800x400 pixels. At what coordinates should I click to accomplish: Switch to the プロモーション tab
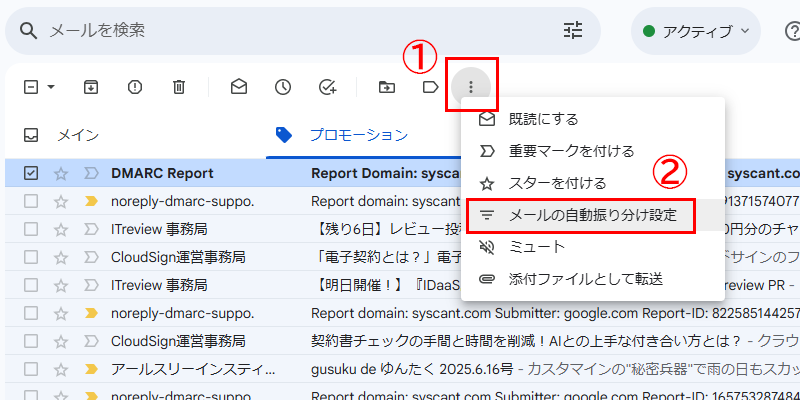357,135
